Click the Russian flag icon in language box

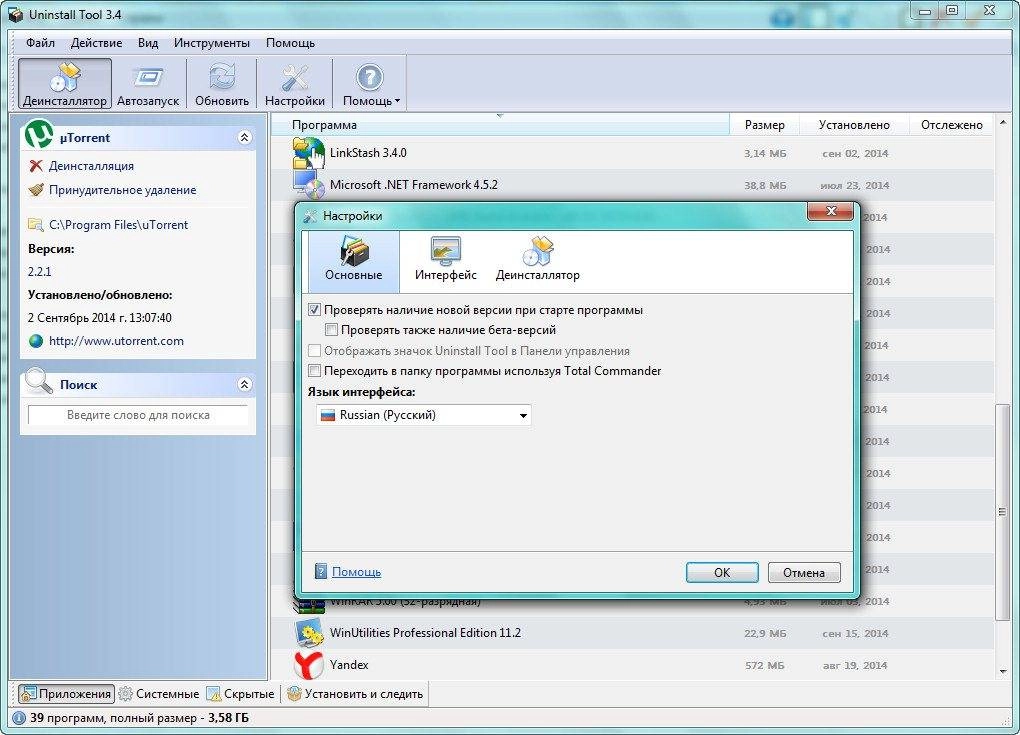[328, 415]
